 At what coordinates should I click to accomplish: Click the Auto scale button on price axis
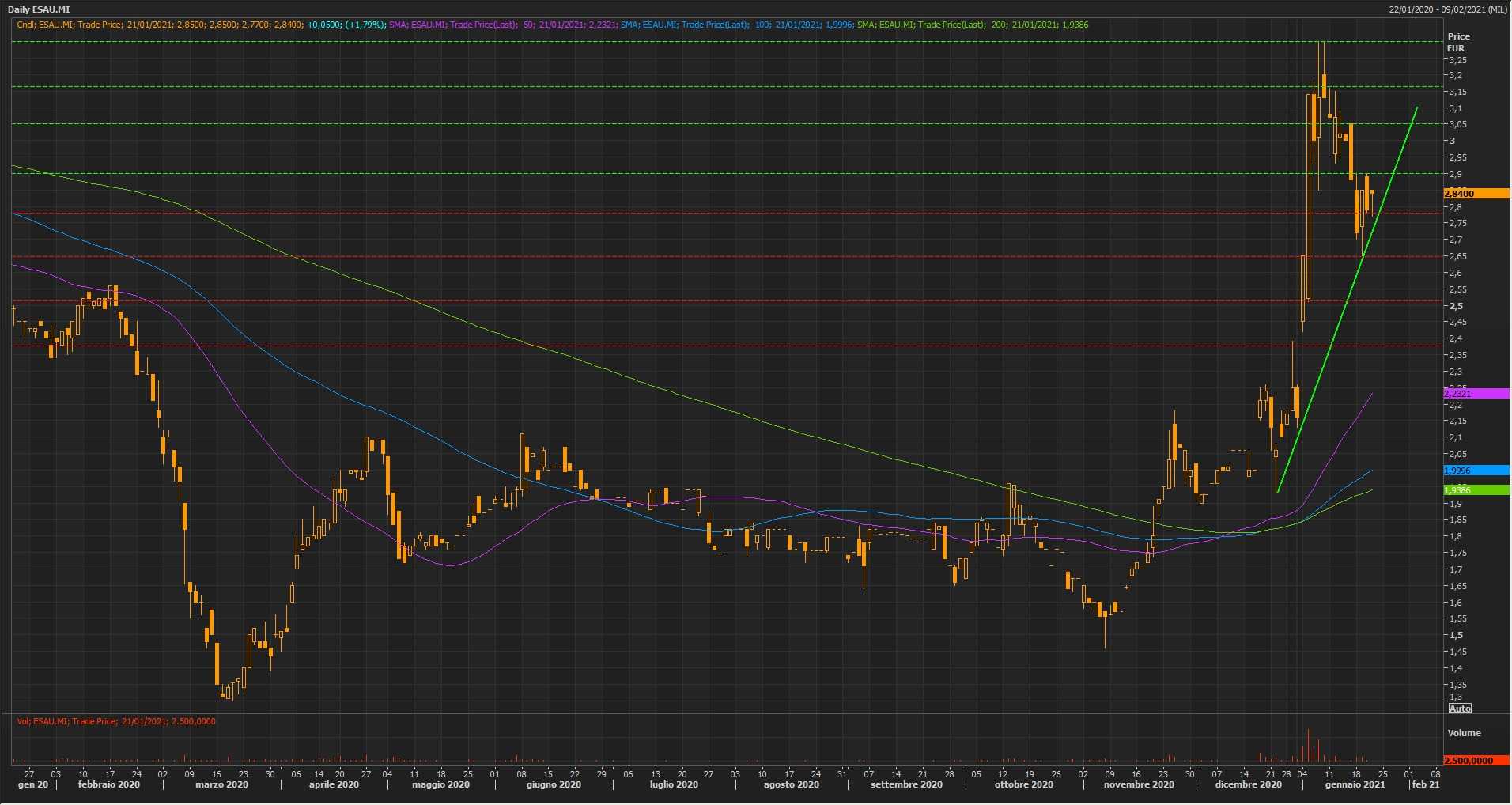coord(1460,708)
